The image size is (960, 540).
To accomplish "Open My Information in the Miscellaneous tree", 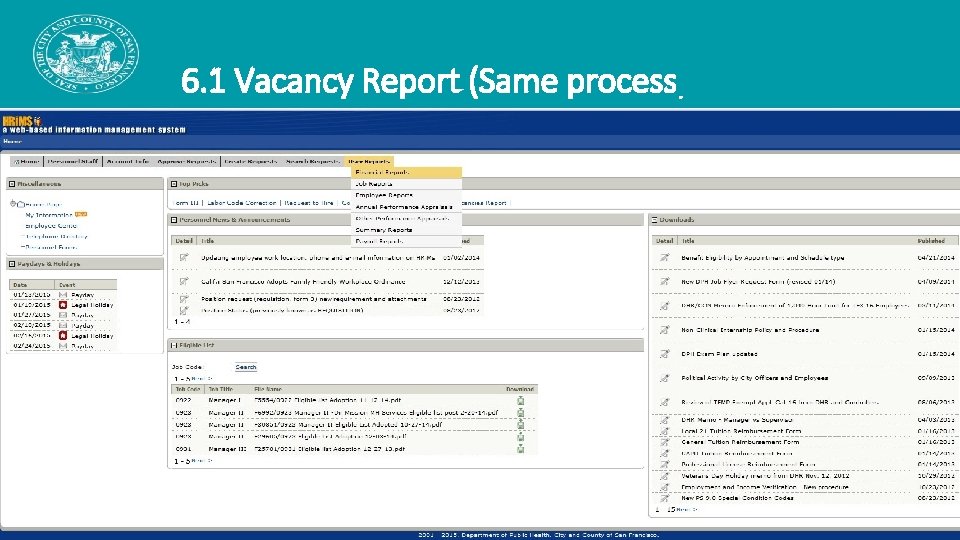I will tap(48, 215).
